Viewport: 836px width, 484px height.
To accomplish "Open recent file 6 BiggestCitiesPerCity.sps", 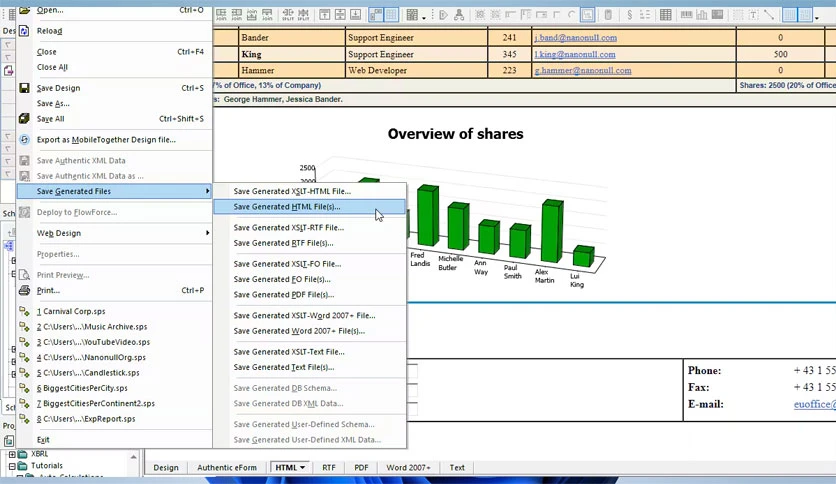I will tap(114, 388).
